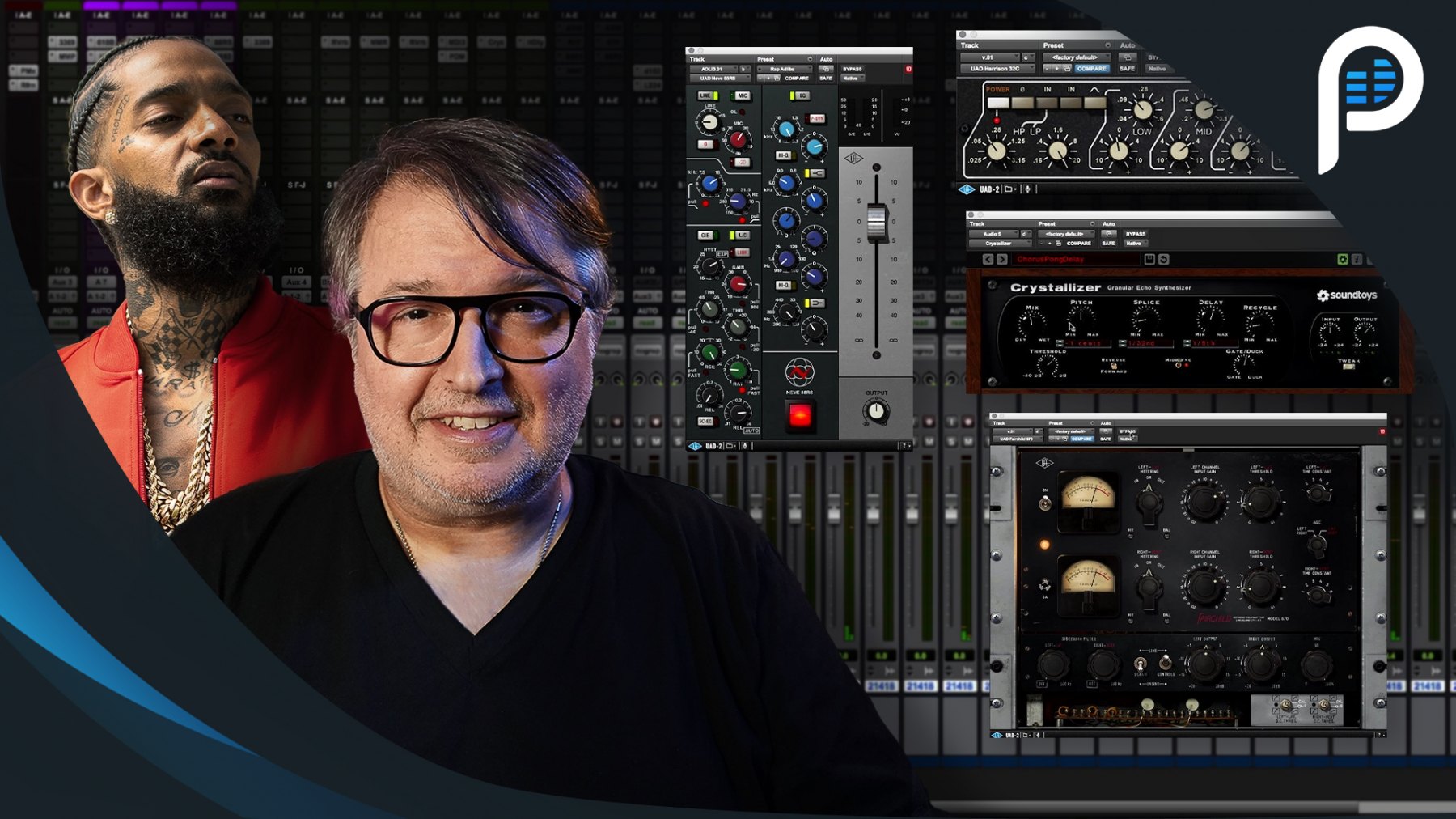
Task: Click the LINE gain knob on Neve 88RS
Action: coord(710,122)
